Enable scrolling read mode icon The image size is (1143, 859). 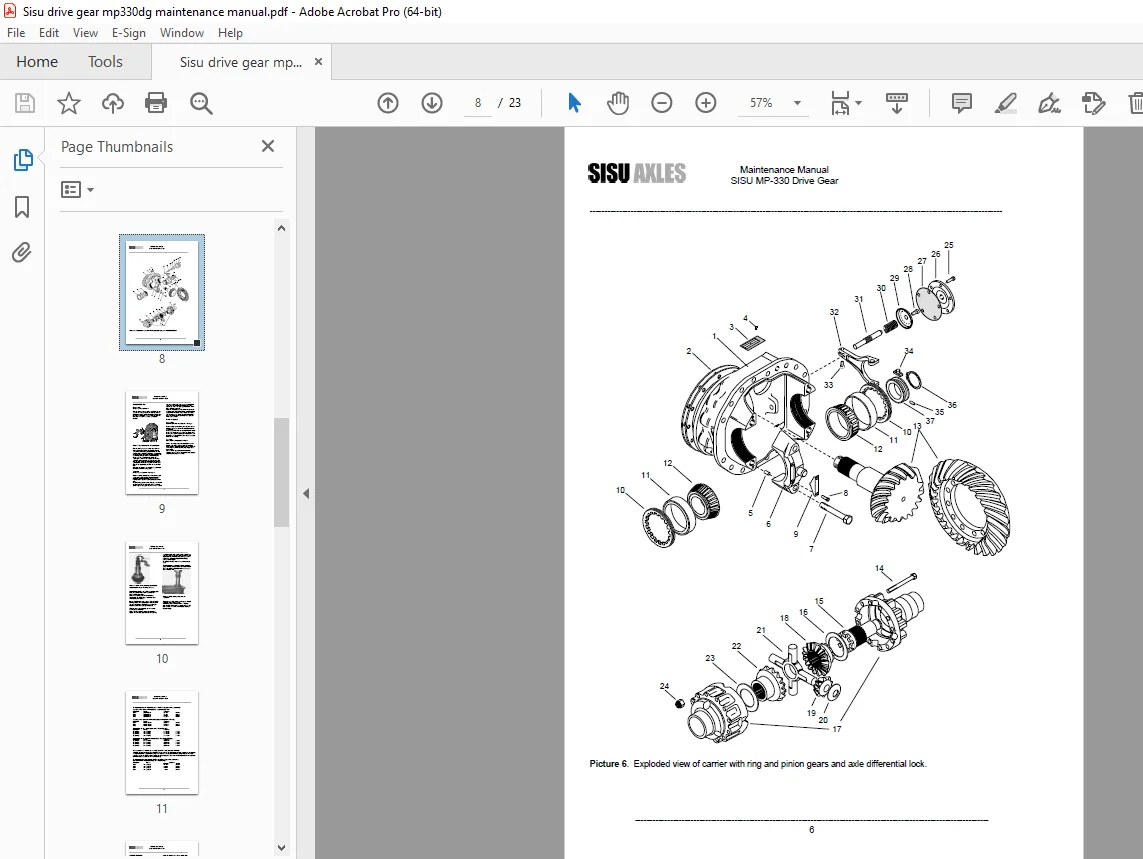897,103
